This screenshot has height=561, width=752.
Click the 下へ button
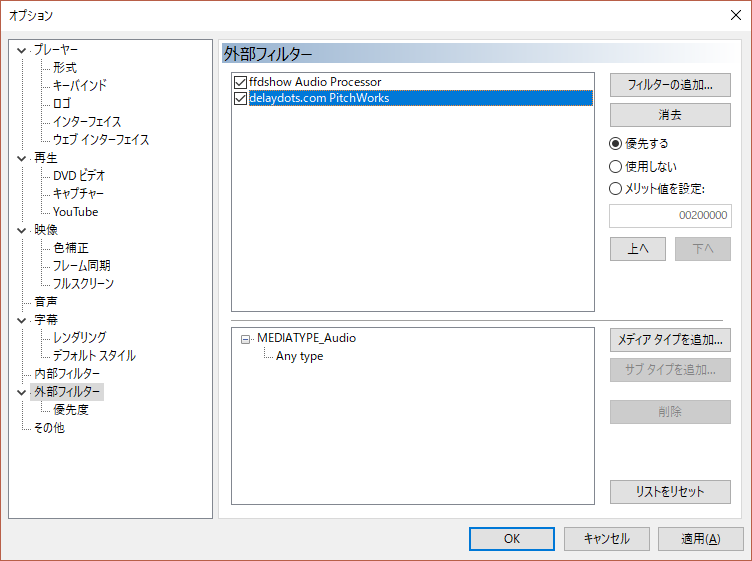[703, 249]
